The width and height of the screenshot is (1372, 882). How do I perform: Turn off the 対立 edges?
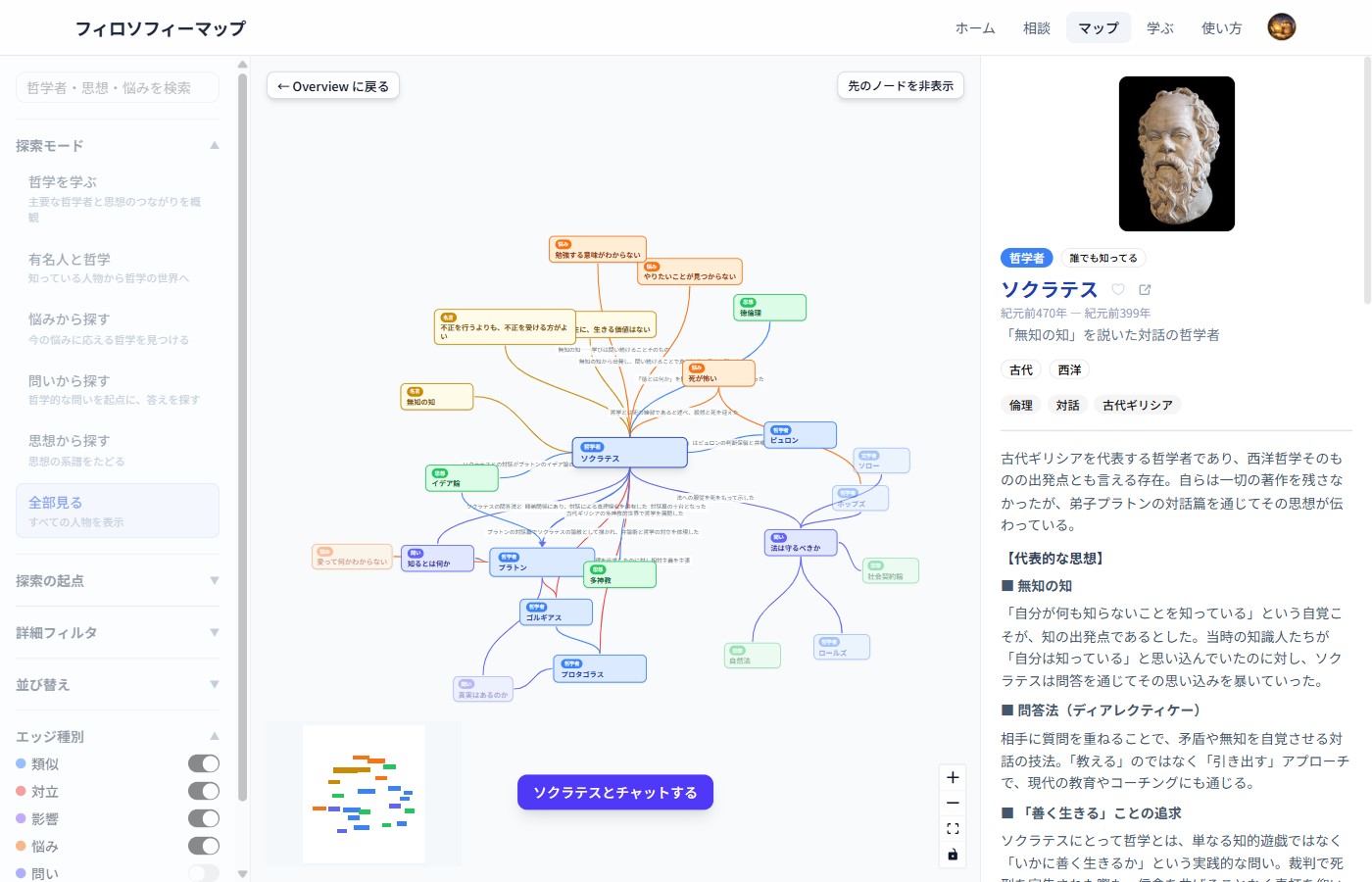click(x=203, y=790)
